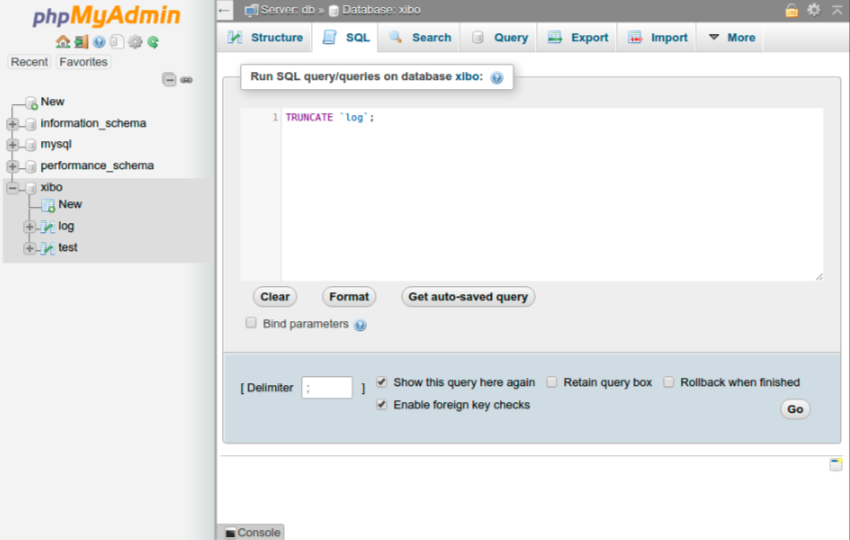Click the Format button

pyautogui.click(x=349, y=297)
